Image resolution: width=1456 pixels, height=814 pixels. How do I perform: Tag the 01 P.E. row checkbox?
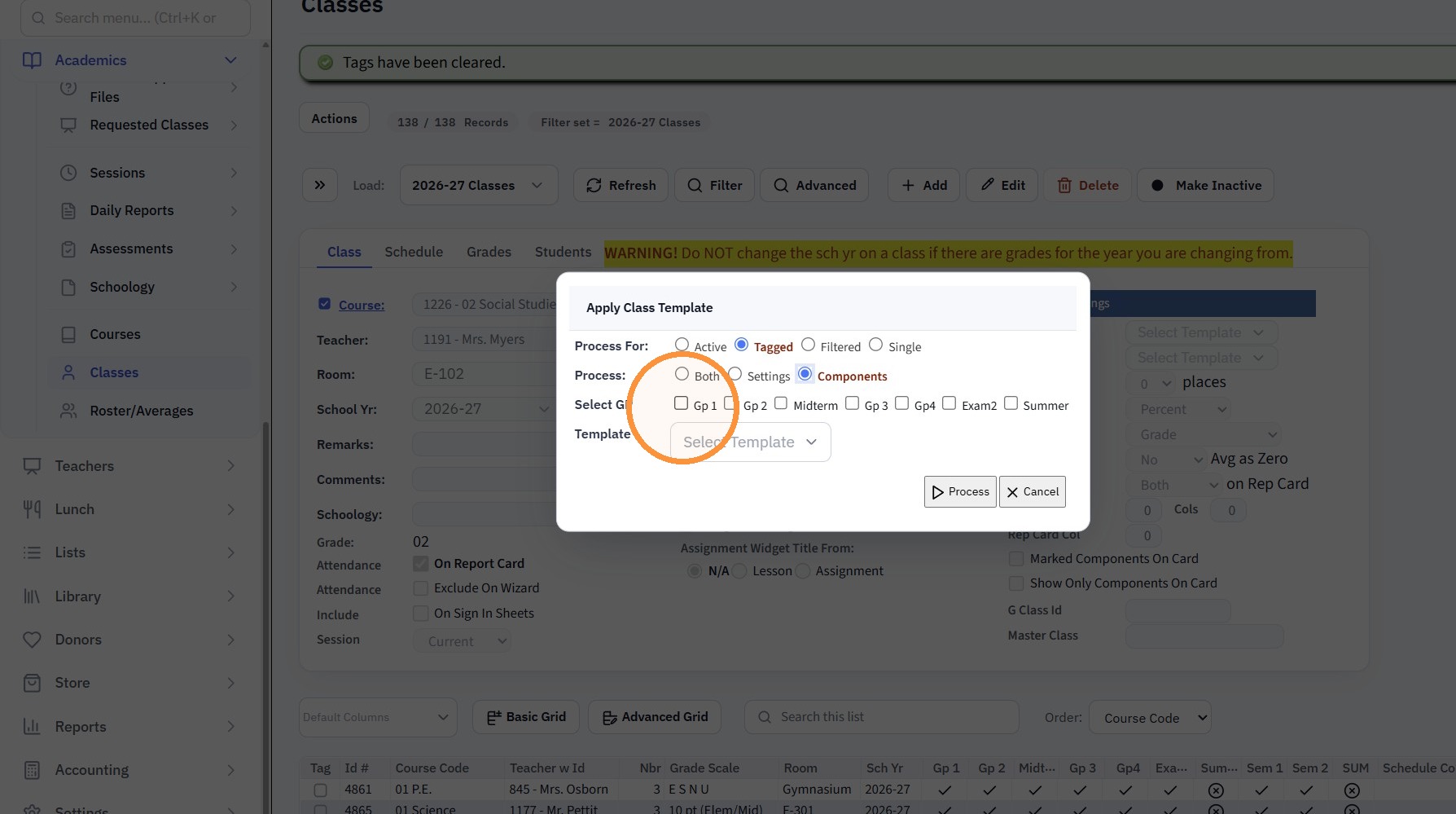321,790
